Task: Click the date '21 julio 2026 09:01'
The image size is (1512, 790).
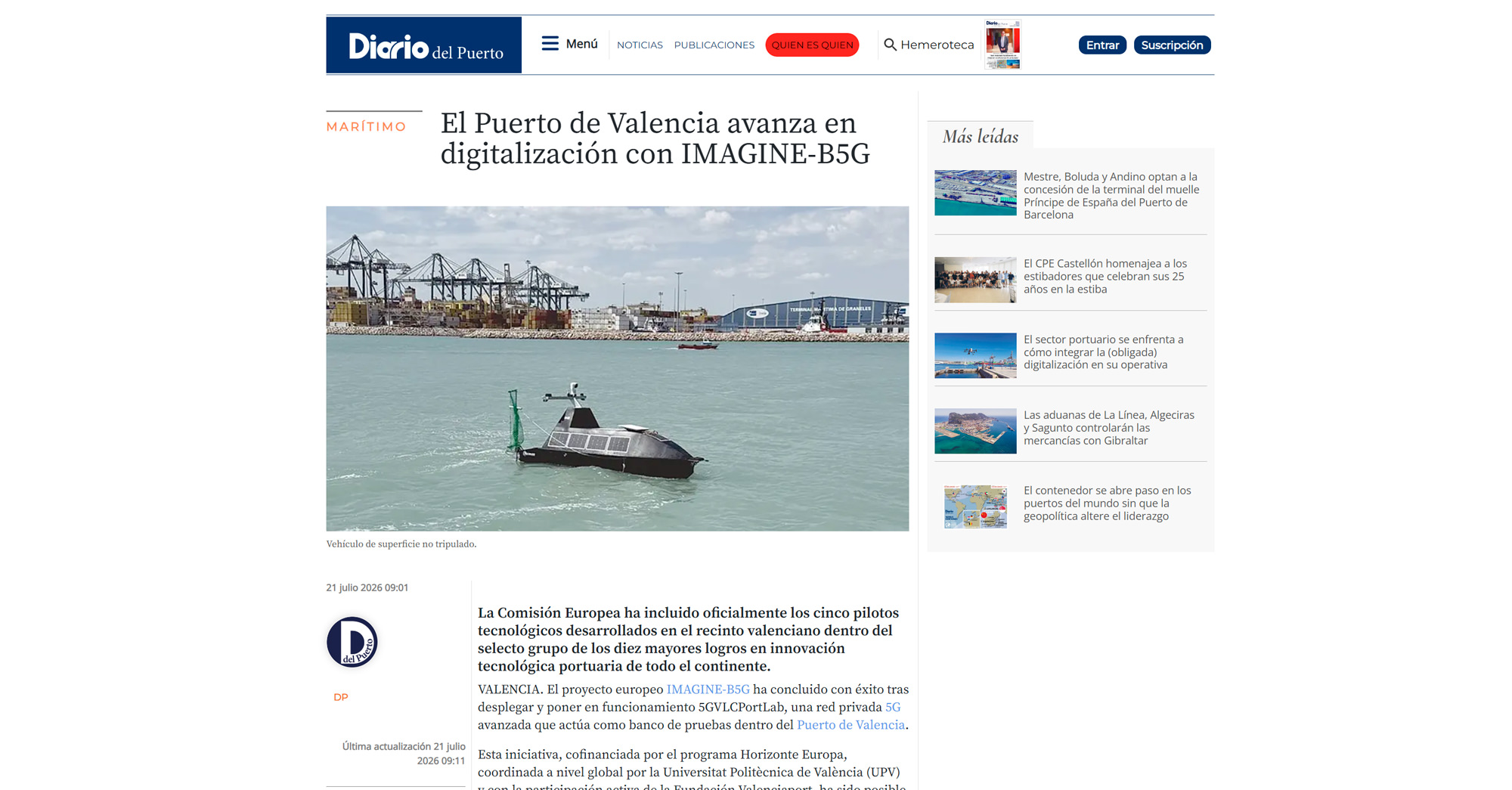Action: tap(367, 587)
